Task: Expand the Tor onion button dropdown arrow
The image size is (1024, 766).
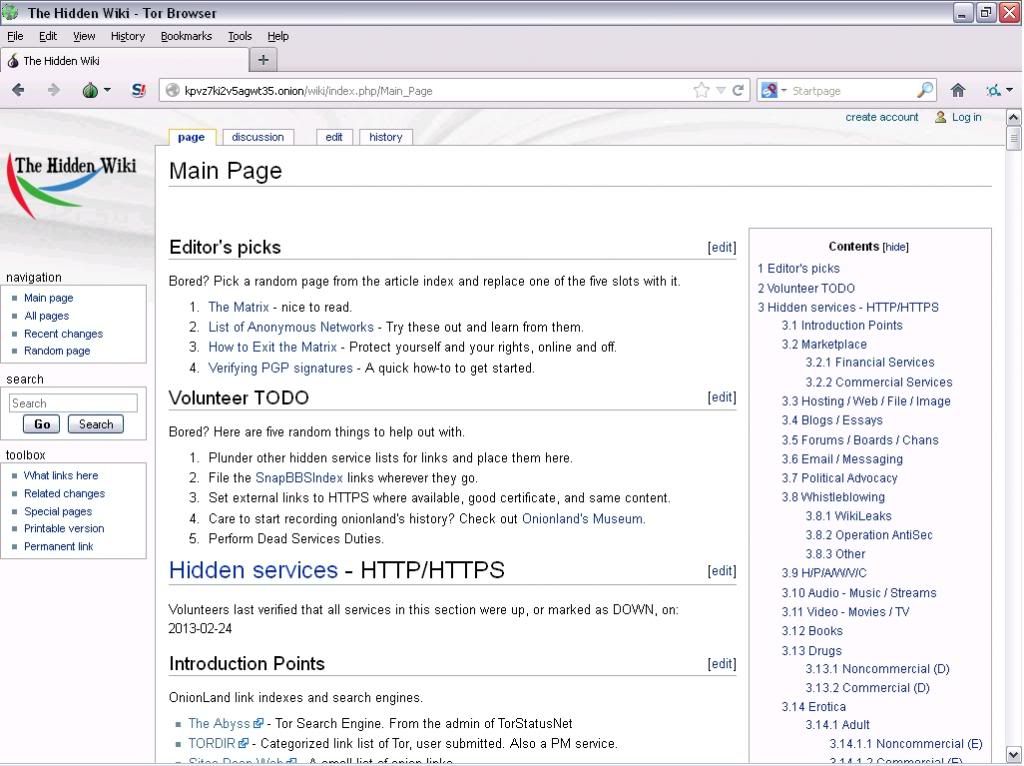Action: pyautogui.click(x=107, y=90)
